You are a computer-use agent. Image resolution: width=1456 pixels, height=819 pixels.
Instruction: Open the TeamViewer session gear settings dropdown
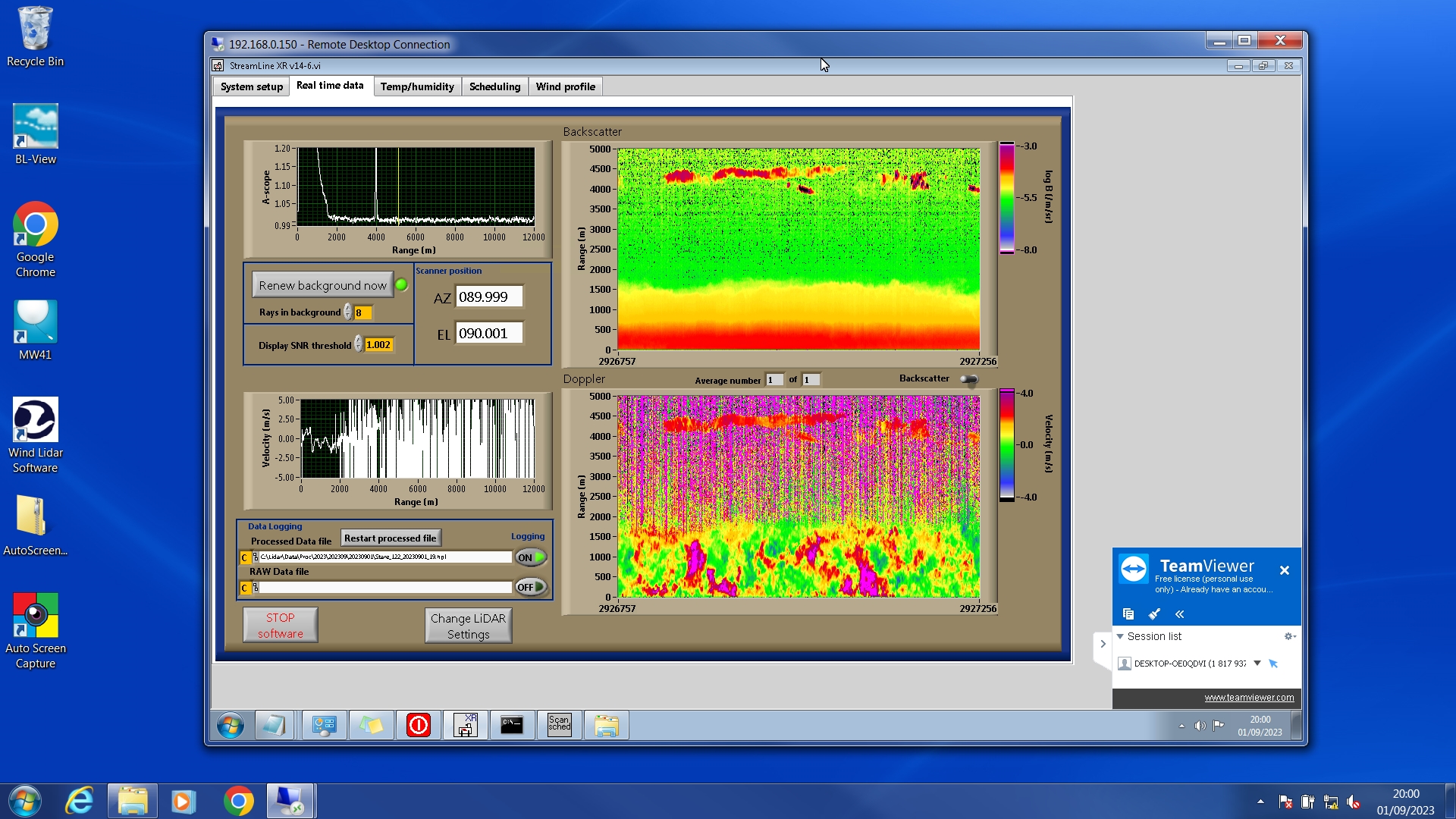[1289, 636]
